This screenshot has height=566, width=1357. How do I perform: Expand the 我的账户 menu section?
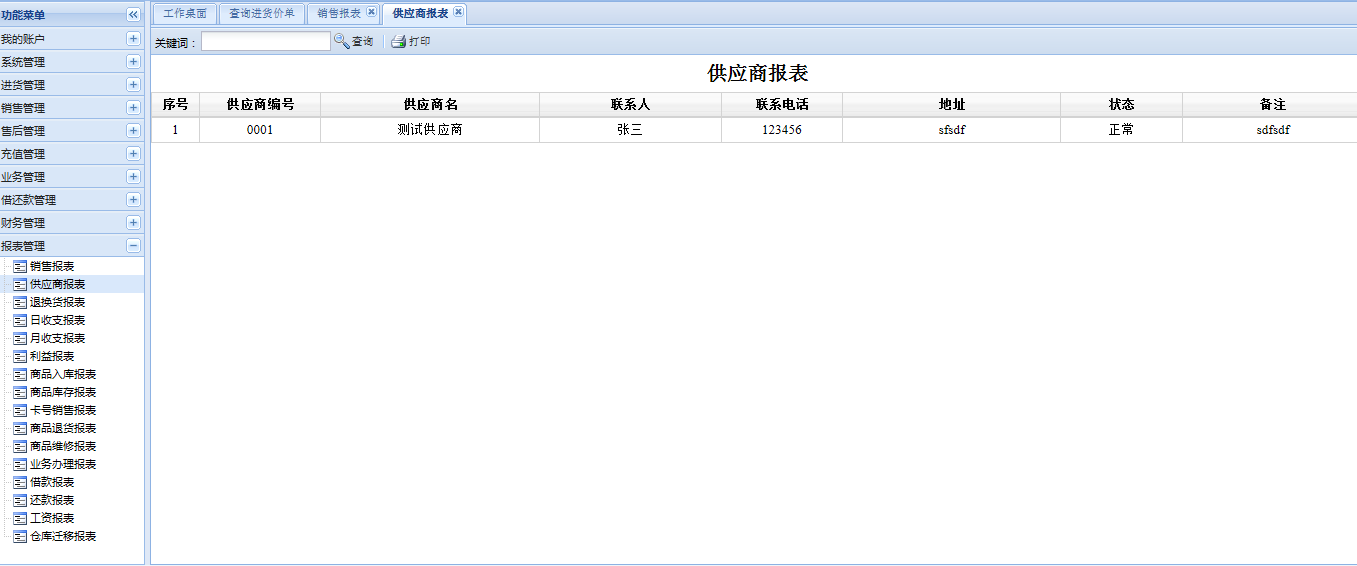coord(133,39)
